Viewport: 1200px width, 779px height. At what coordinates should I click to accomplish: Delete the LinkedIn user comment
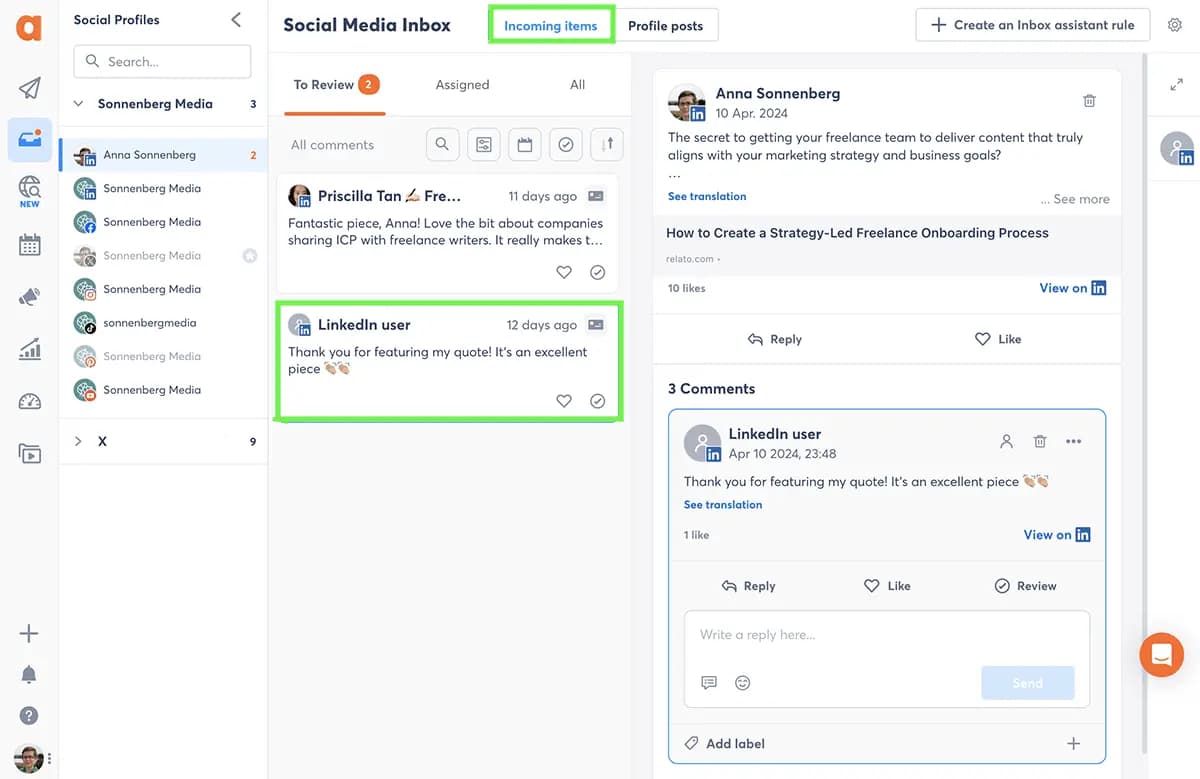(x=1040, y=441)
